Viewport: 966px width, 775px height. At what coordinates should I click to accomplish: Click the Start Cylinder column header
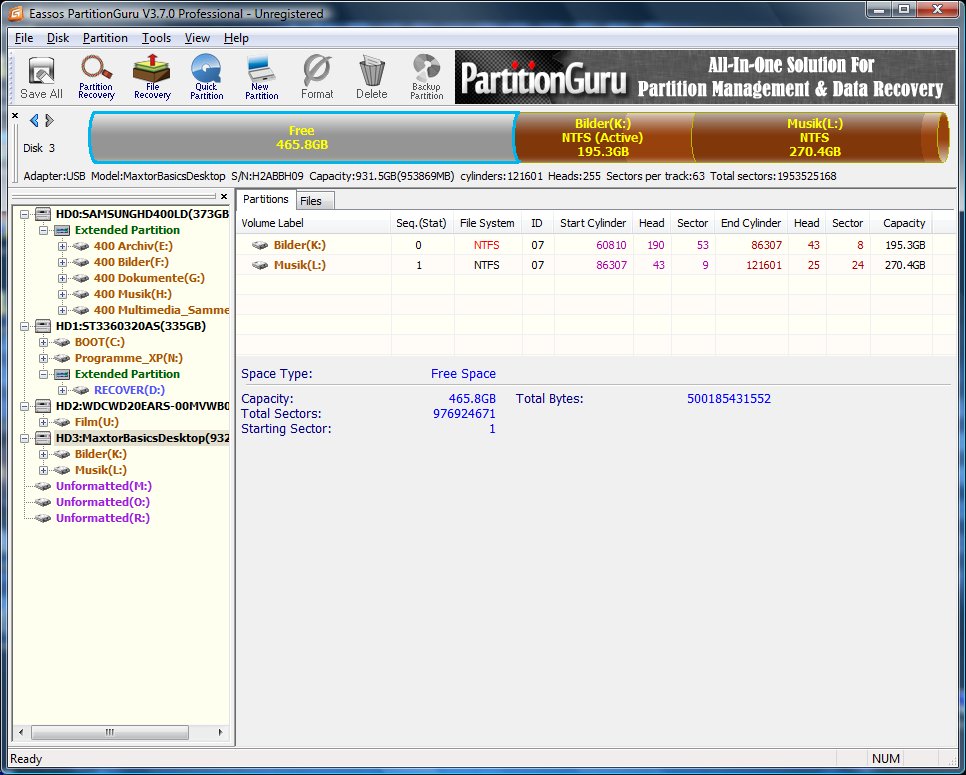coord(593,223)
